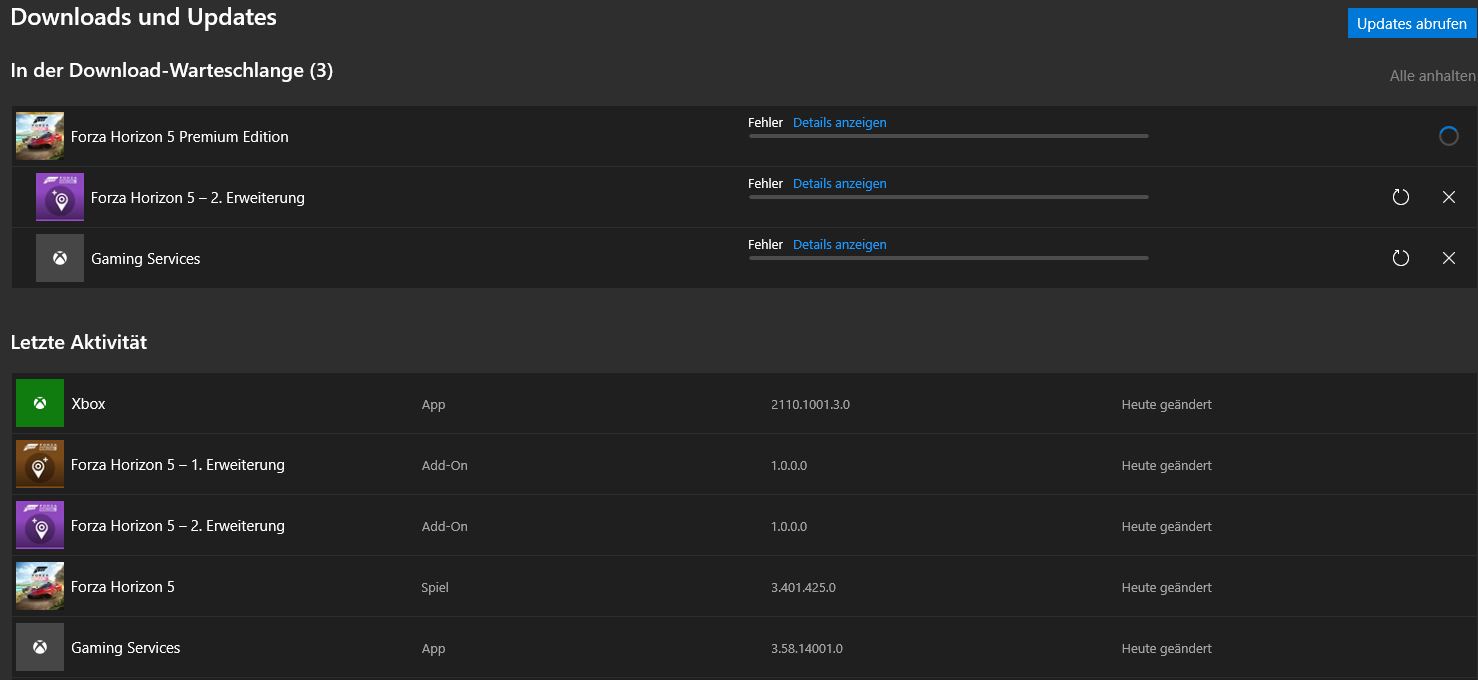
Task: Click the Xbox app icon under Letzte Aktivität
Action: pos(39,403)
